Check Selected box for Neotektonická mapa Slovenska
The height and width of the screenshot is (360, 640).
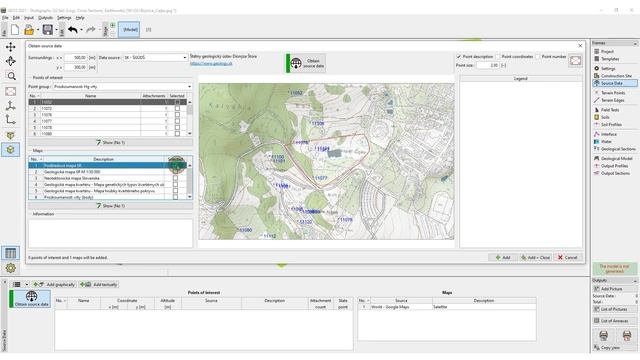[176, 178]
